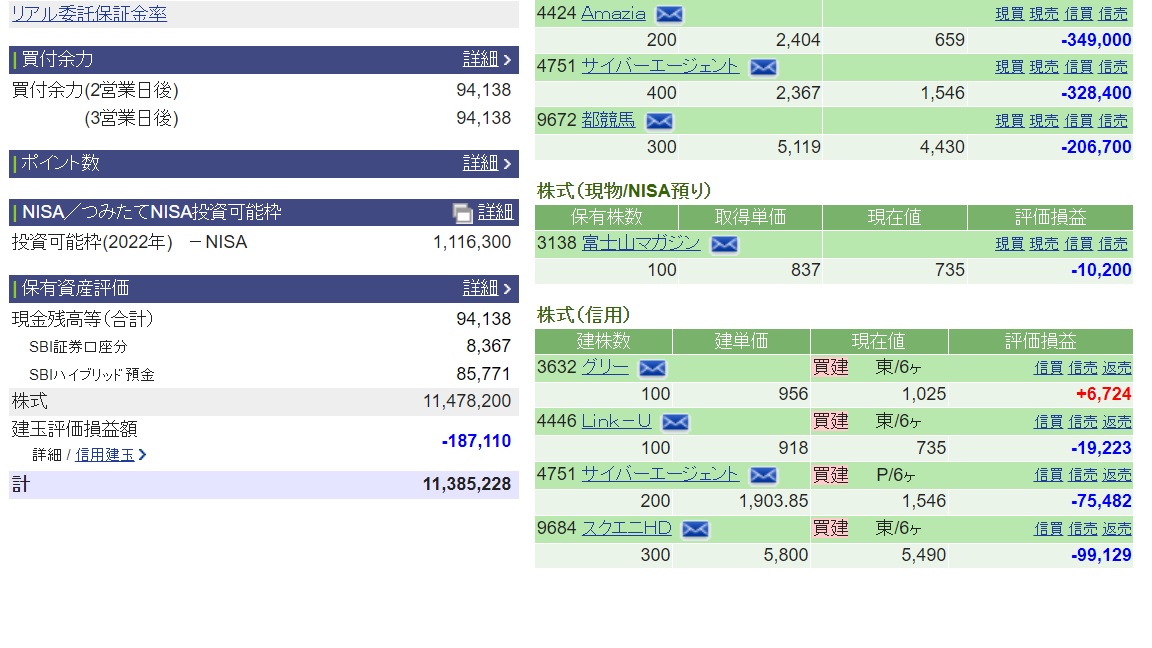Select the NISA quota value 1,116,300

[472, 242]
